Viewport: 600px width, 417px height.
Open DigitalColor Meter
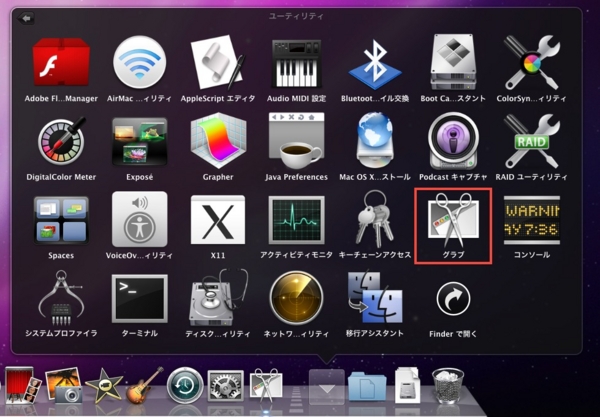[61, 141]
